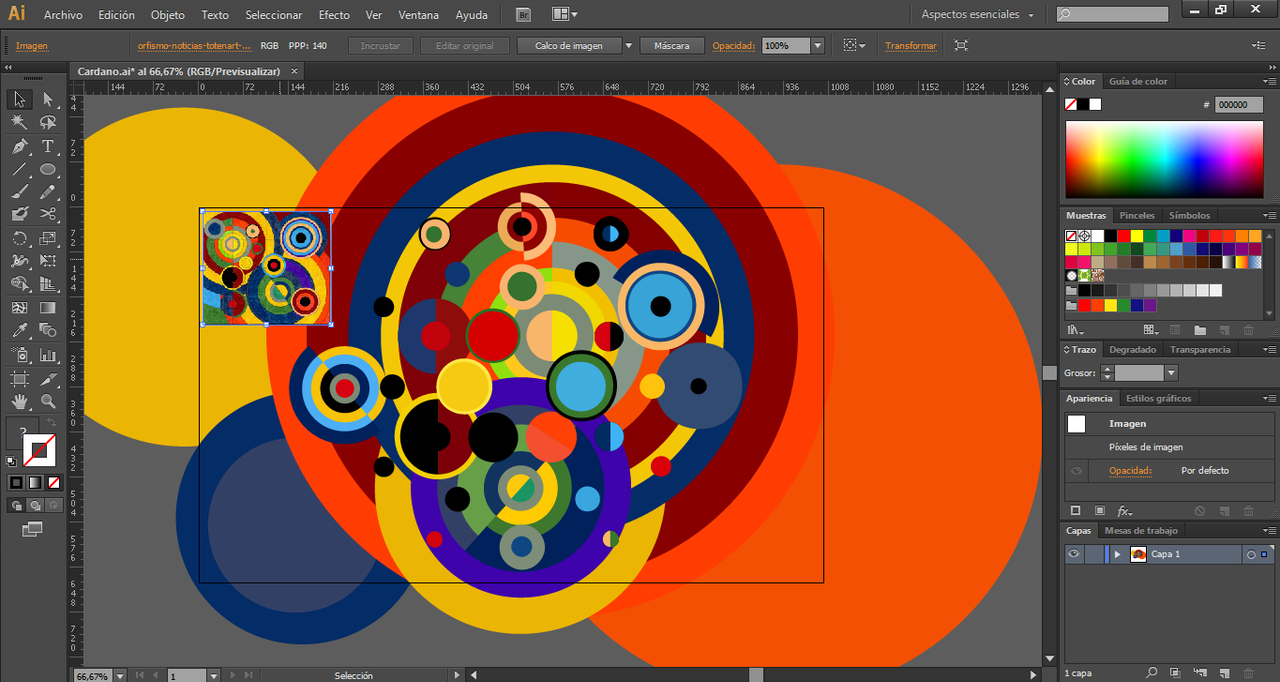
Task: Choose the Scissors tool
Action: (47, 214)
